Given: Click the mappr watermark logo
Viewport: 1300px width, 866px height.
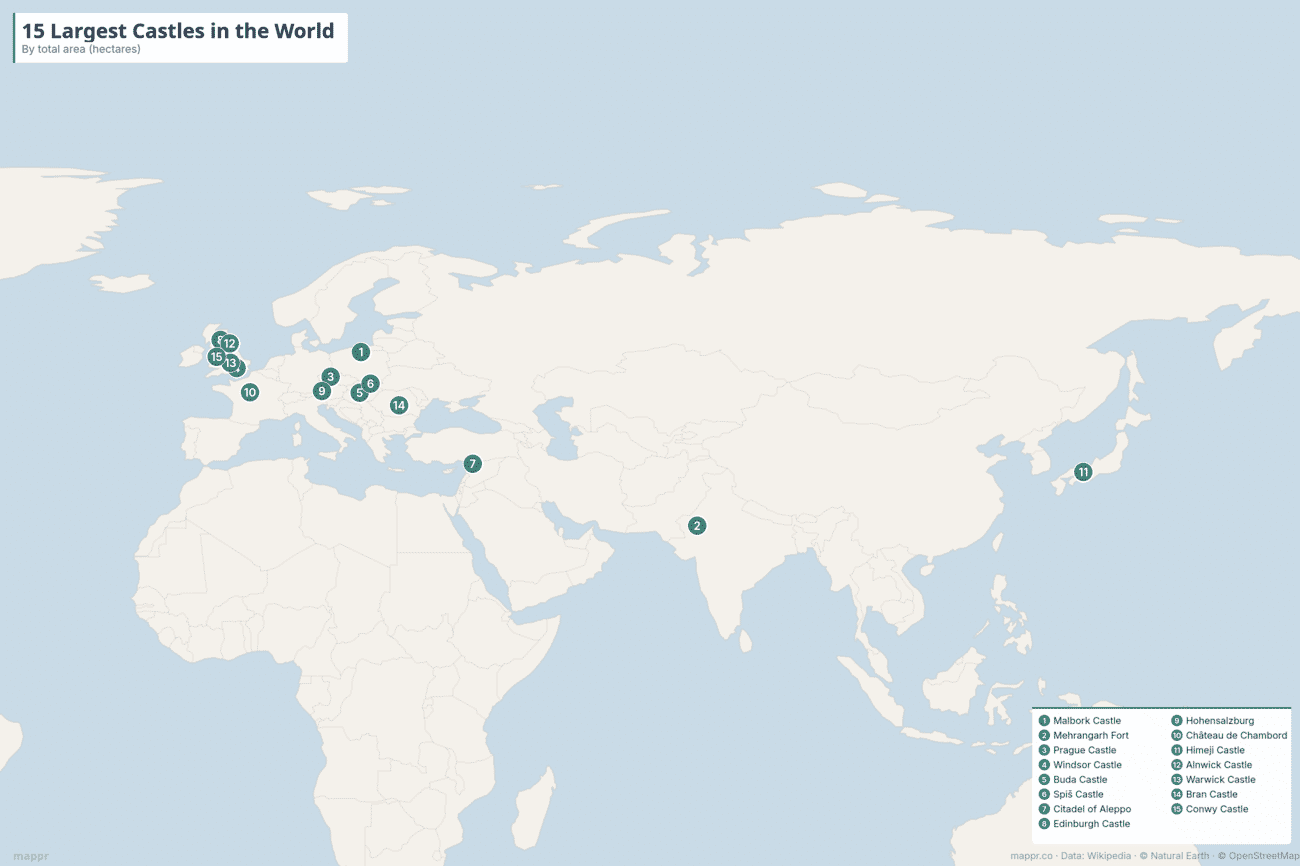Looking at the screenshot, I should [30, 856].
